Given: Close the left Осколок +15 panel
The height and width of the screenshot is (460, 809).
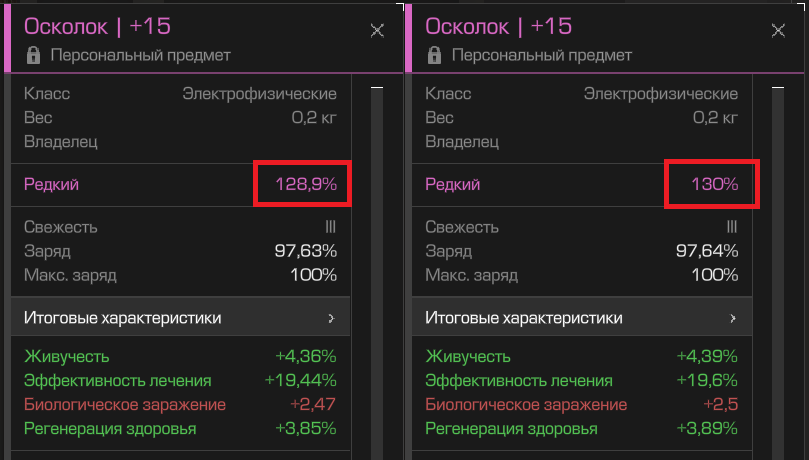Looking at the screenshot, I should coord(377,30).
